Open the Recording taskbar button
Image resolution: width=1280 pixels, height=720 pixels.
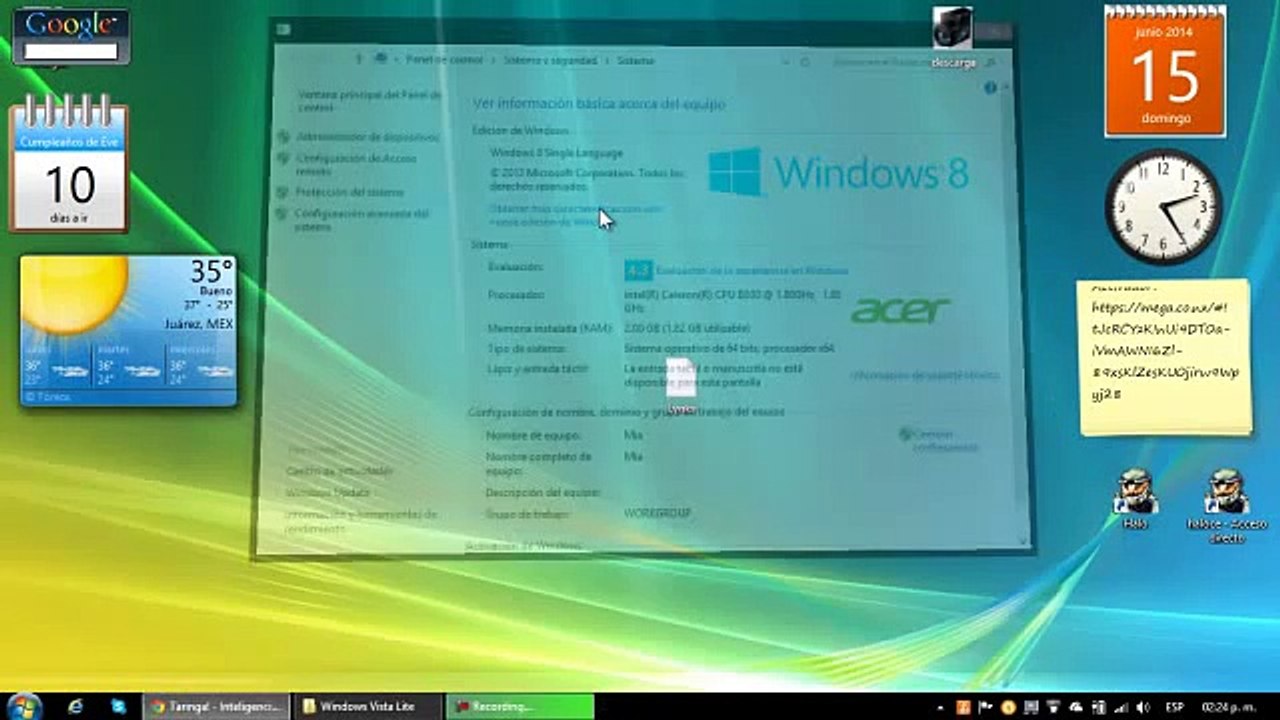click(x=519, y=706)
